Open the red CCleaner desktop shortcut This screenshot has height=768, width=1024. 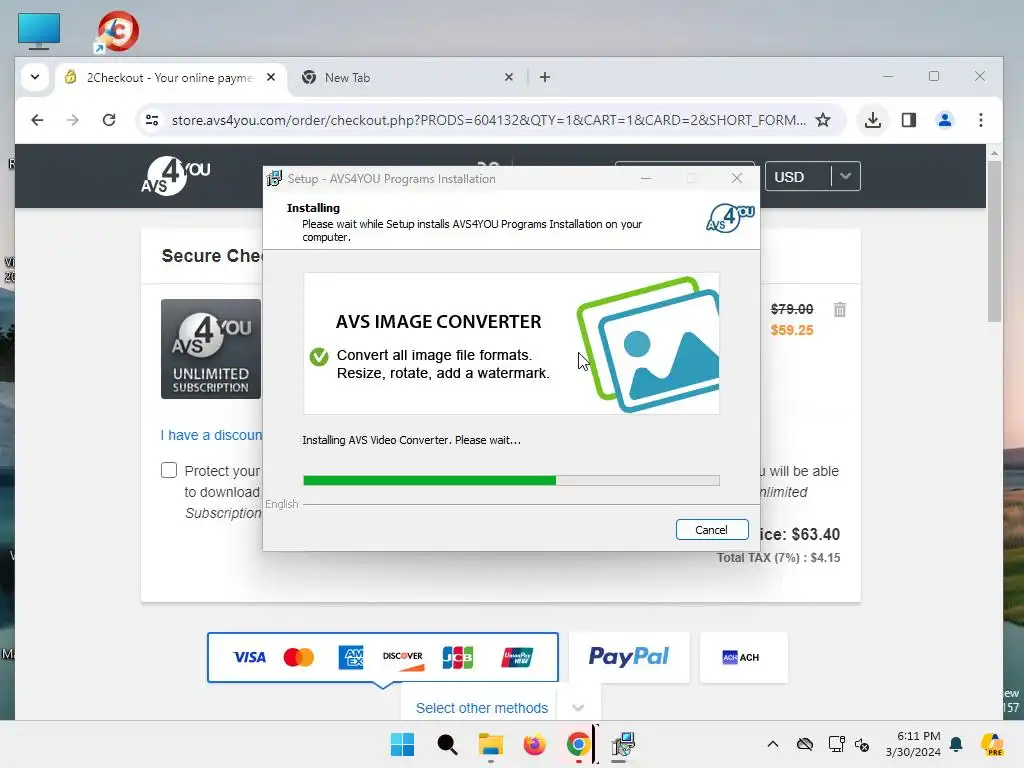[x=118, y=31]
